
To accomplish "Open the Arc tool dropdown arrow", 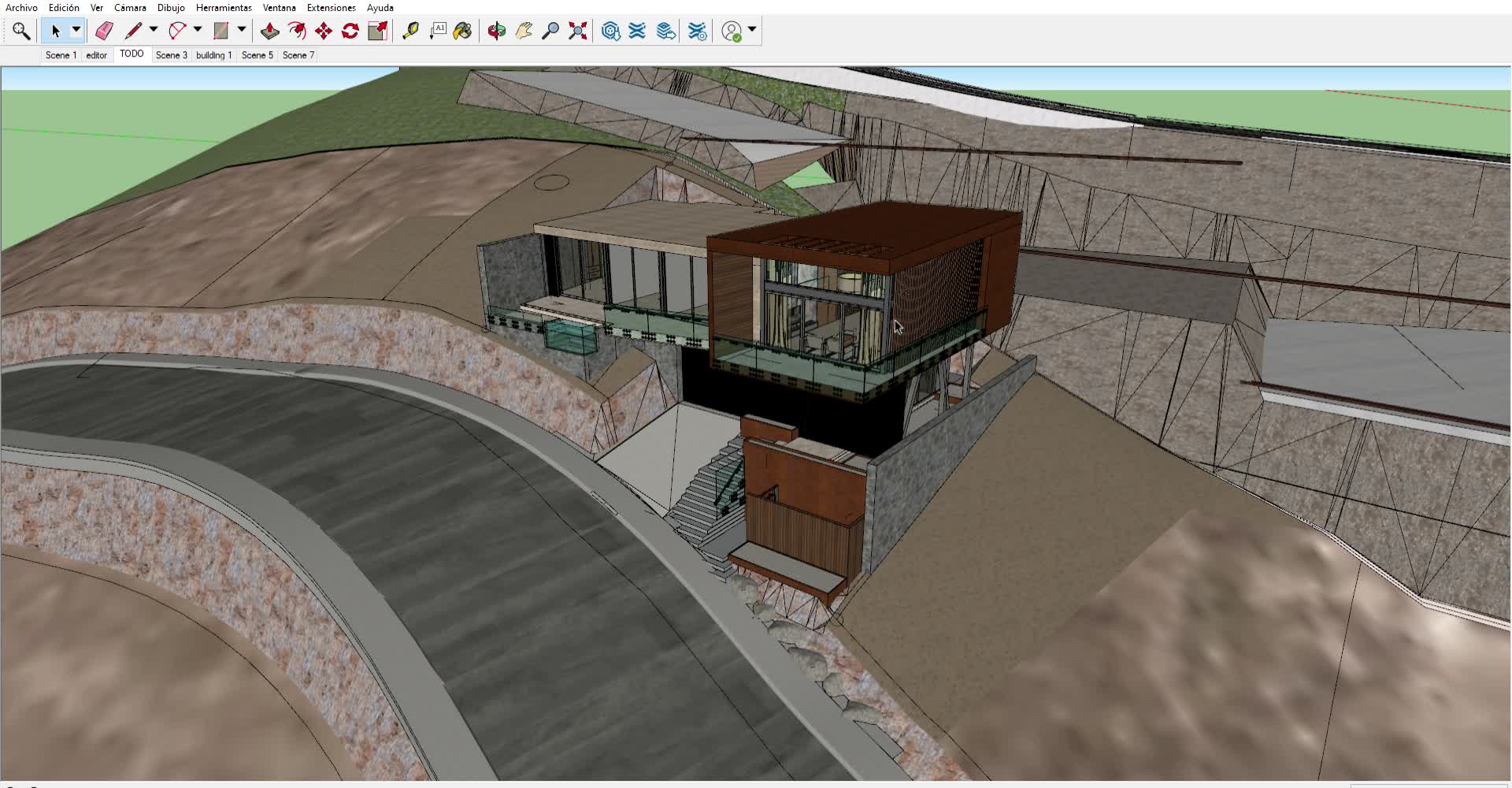I will 198,30.
